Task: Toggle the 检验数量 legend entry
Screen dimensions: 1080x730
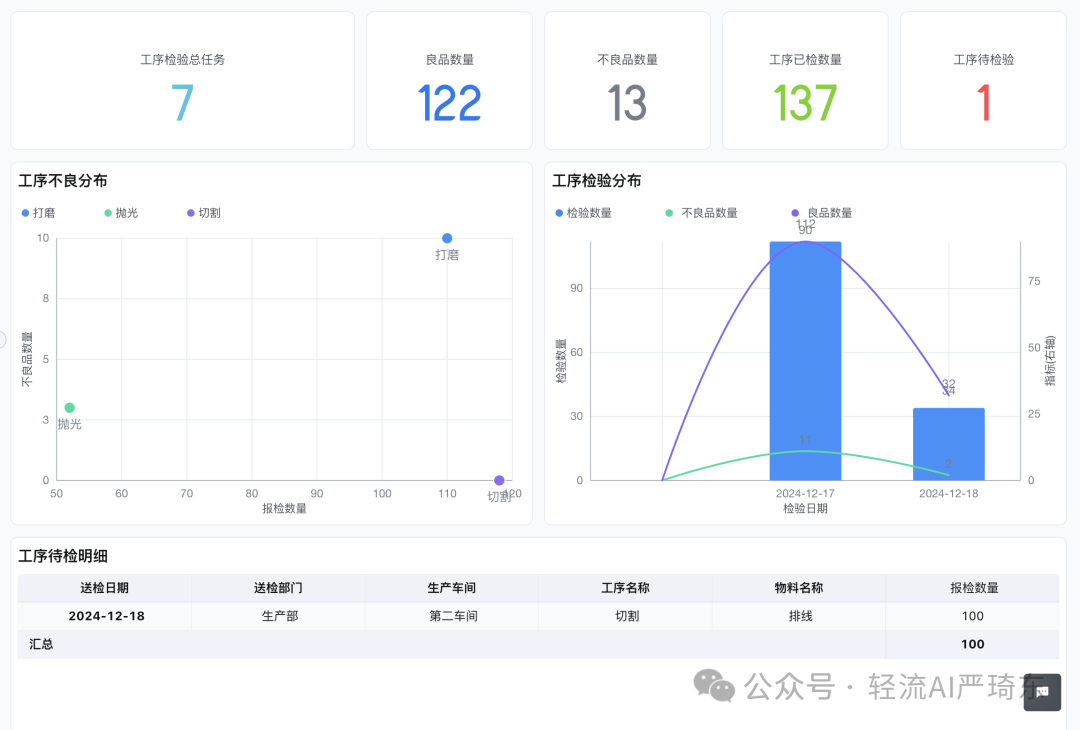Action: (x=583, y=213)
